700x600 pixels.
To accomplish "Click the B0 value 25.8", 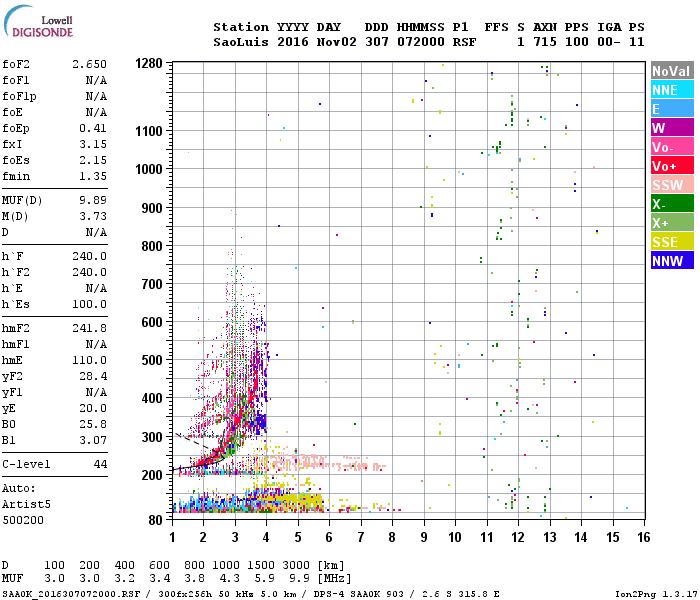I will pos(93,425).
